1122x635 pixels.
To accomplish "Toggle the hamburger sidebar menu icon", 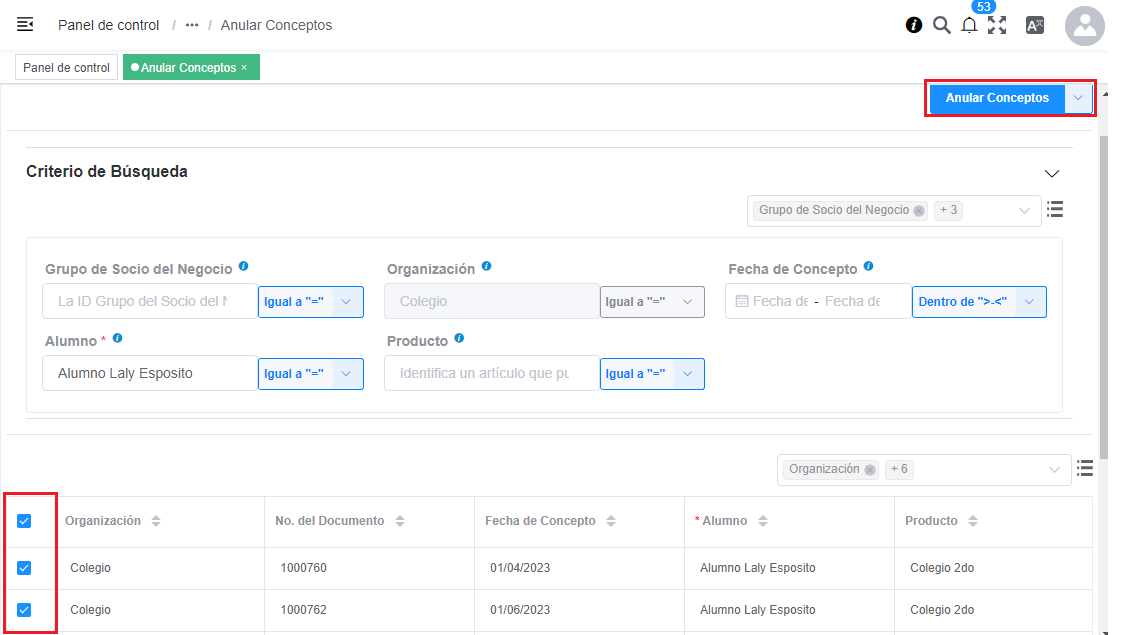I will pos(25,25).
